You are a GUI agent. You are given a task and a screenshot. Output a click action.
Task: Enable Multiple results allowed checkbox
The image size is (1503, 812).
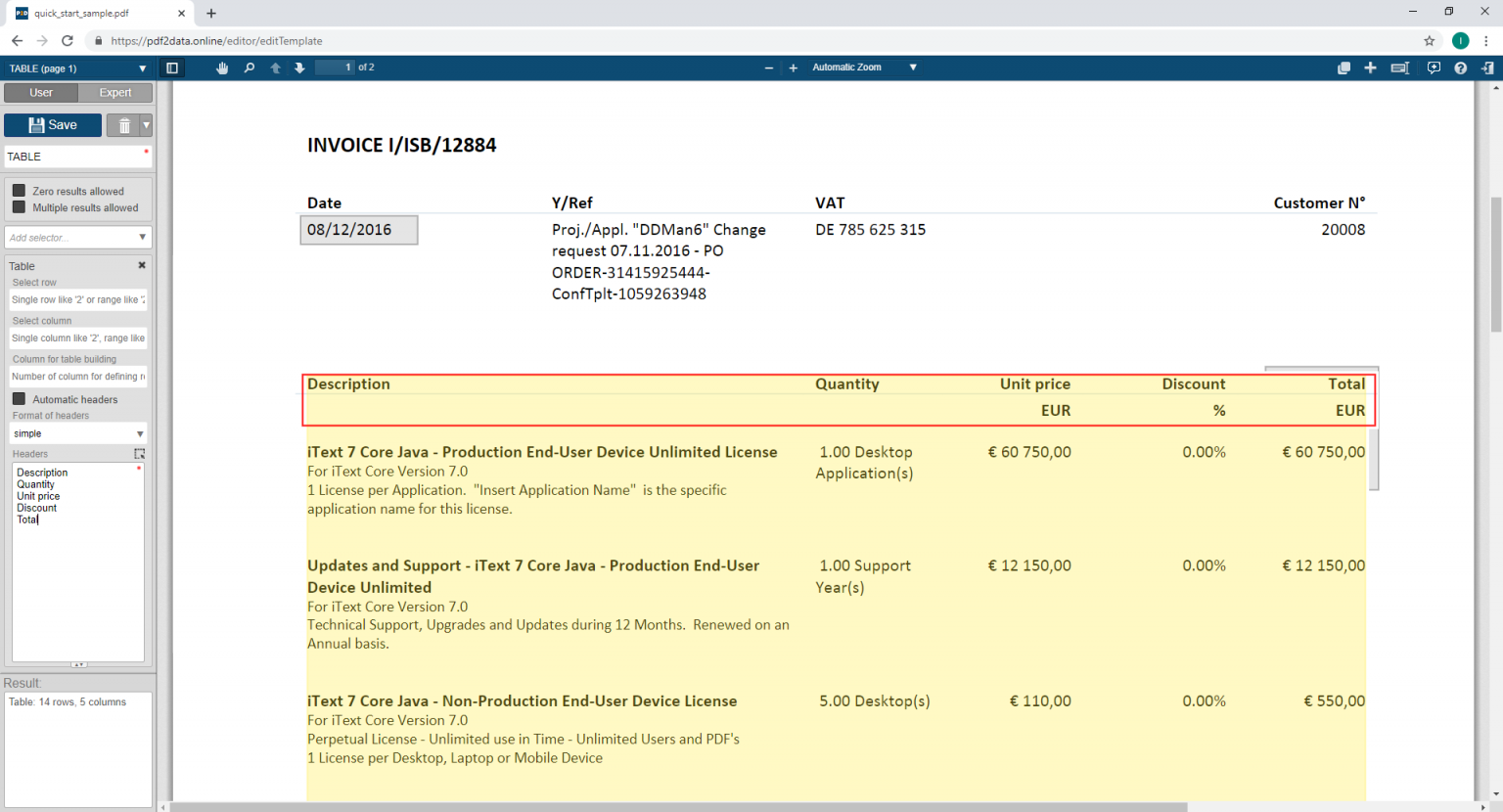coord(19,207)
